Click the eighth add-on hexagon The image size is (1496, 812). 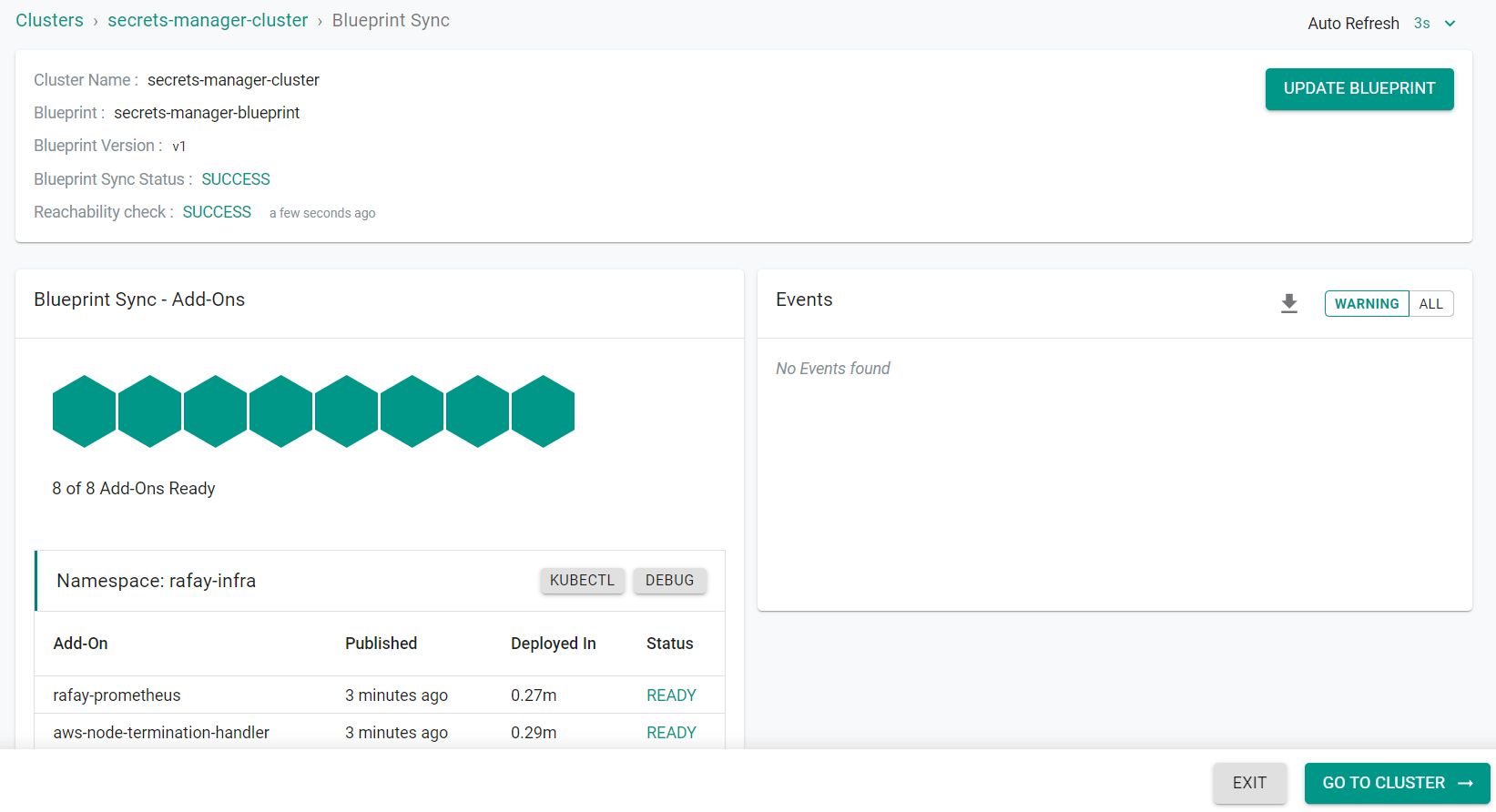[x=544, y=411]
